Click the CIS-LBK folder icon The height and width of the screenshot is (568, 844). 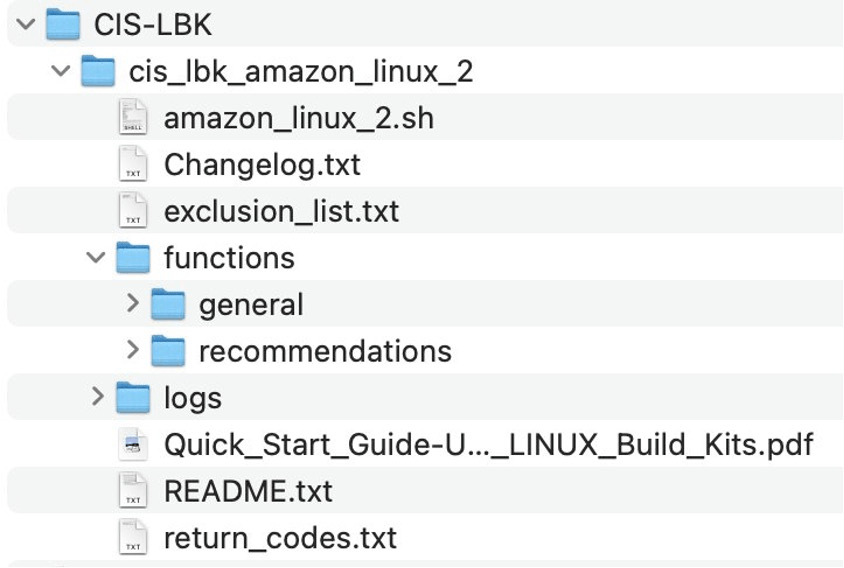[63, 24]
